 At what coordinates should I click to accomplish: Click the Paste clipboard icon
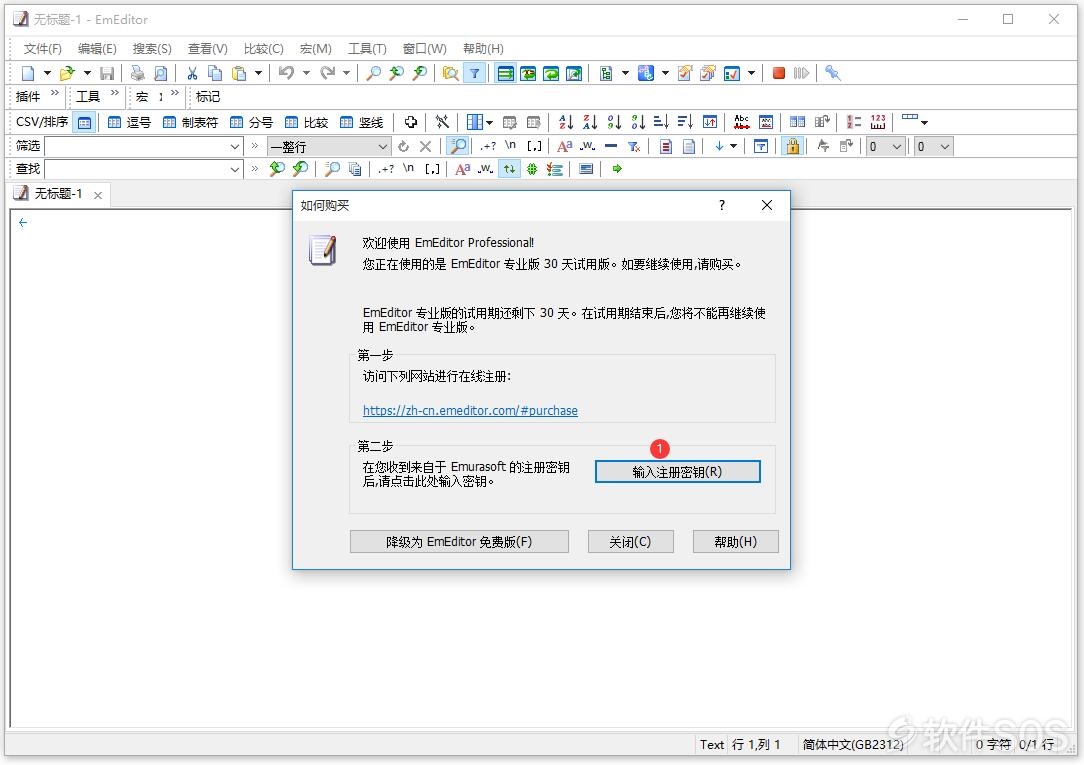(239, 73)
